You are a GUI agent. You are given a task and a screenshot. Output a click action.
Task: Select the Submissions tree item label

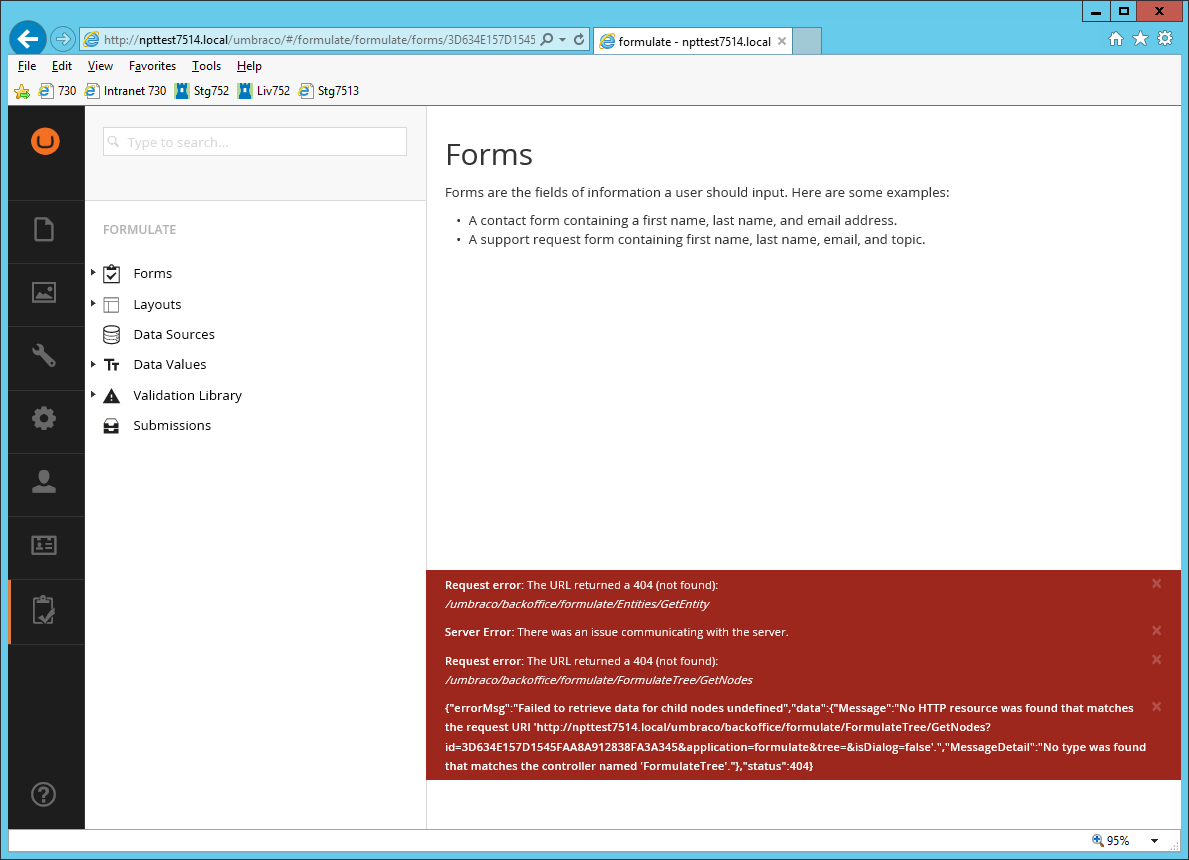tap(172, 425)
